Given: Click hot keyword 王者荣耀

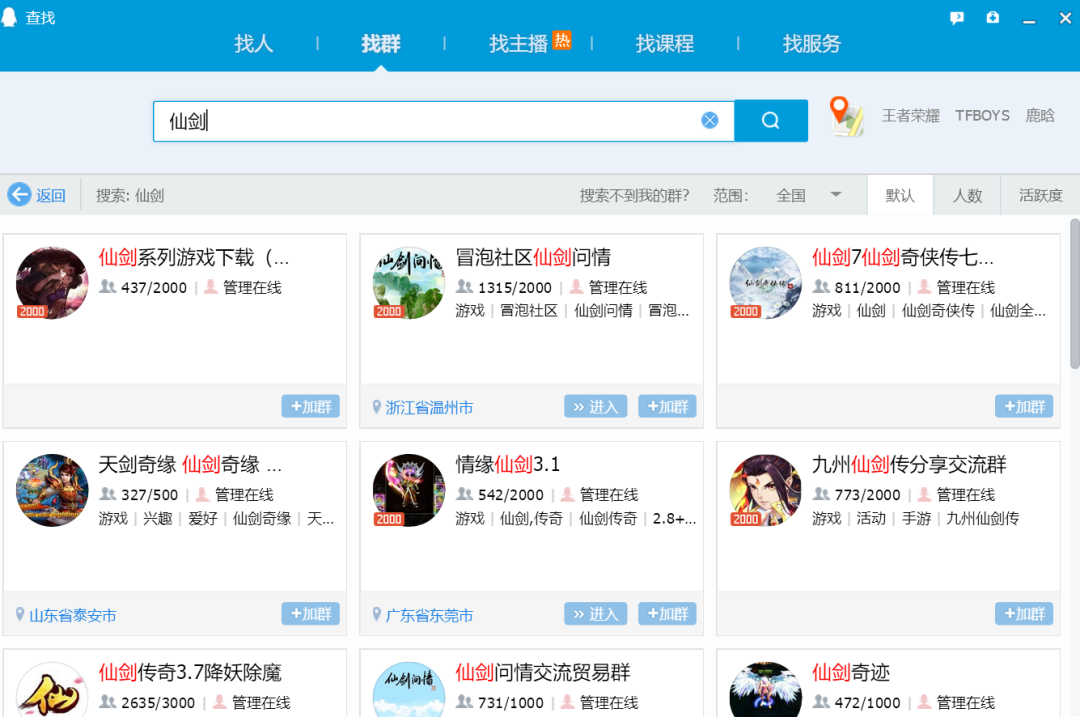Looking at the screenshot, I should [x=911, y=116].
